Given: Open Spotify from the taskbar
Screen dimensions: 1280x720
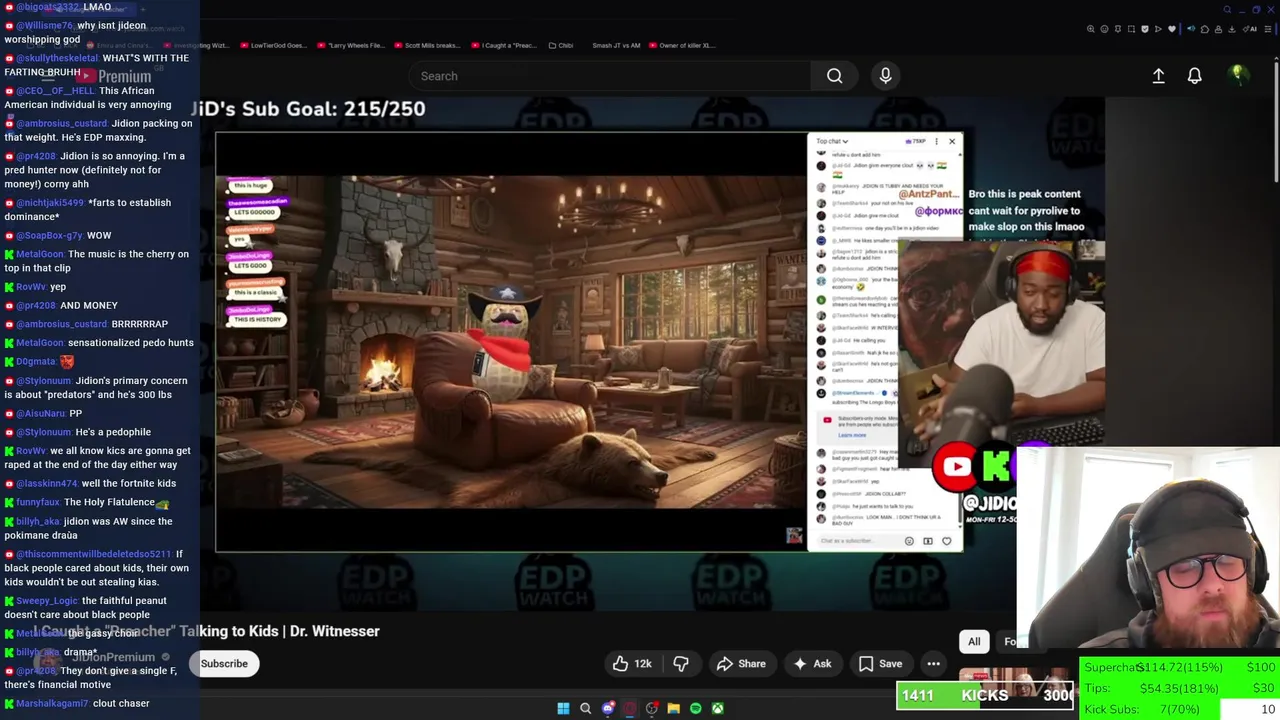Looking at the screenshot, I should click(696, 708).
